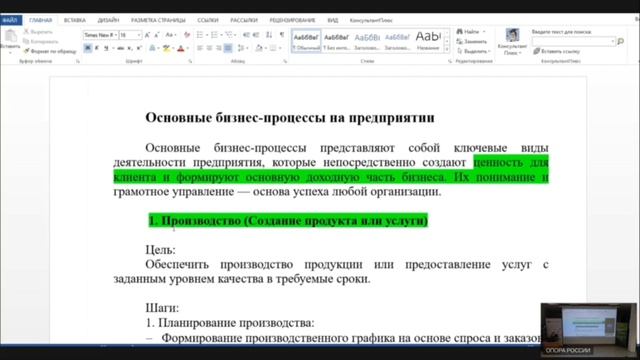The width and height of the screenshot is (640, 360).
Task: Open the Paragraph dialog launcher
Action: 285,61
